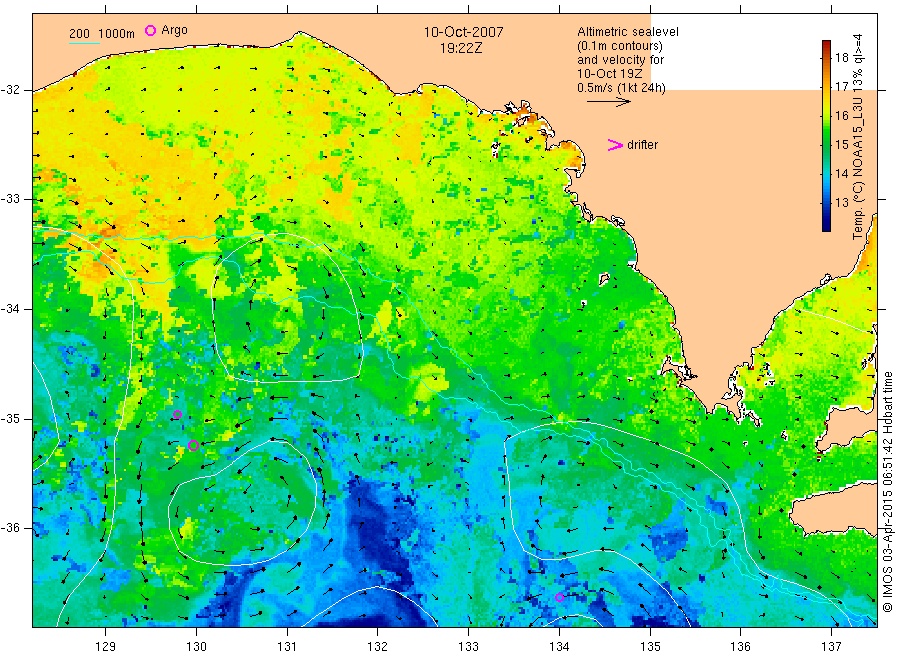Click the 'Altimetric sealevel' caption text

627,32
